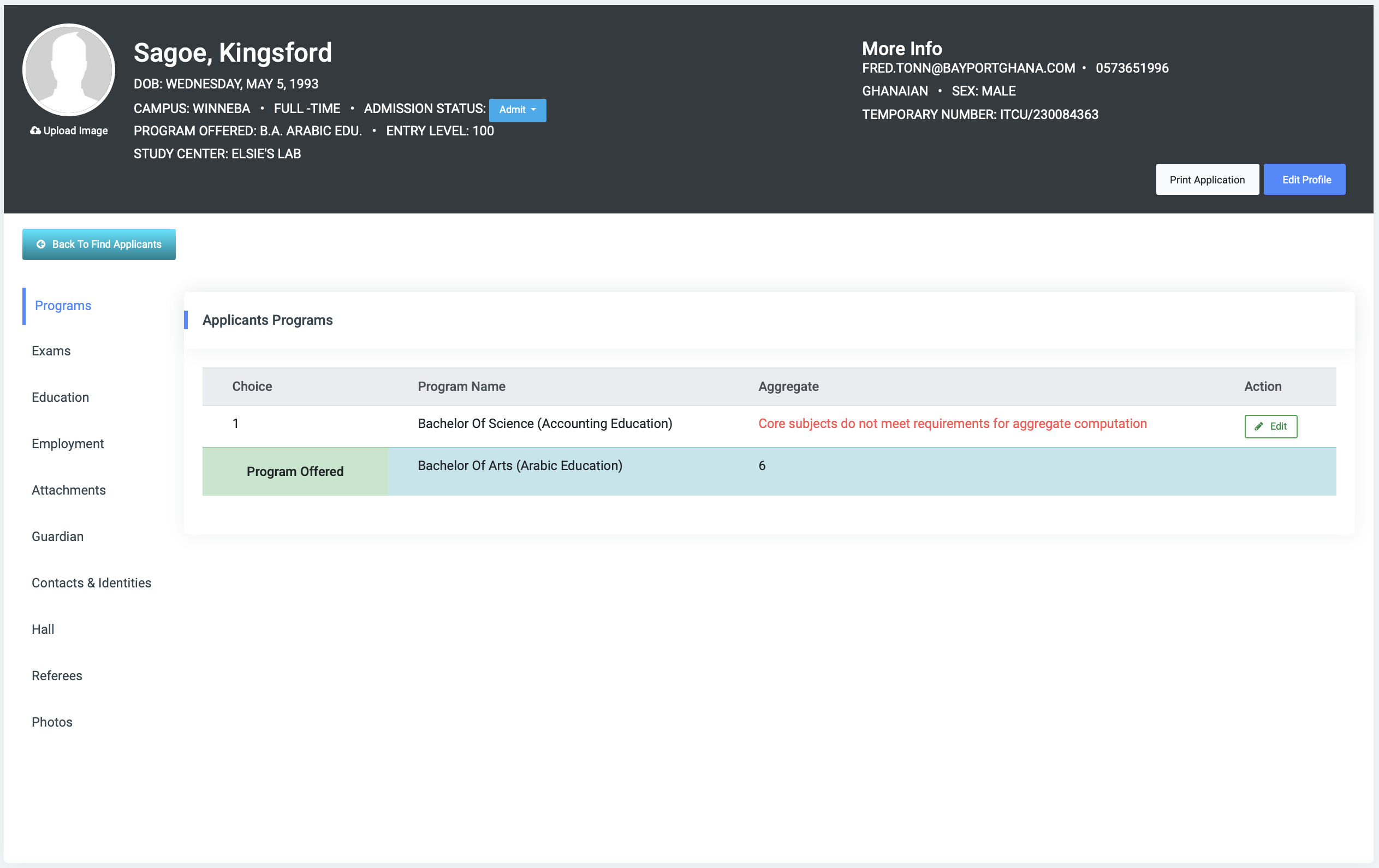
Task: Click the back arrow icon in Back To Find Applicants
Action: (40, 245)
